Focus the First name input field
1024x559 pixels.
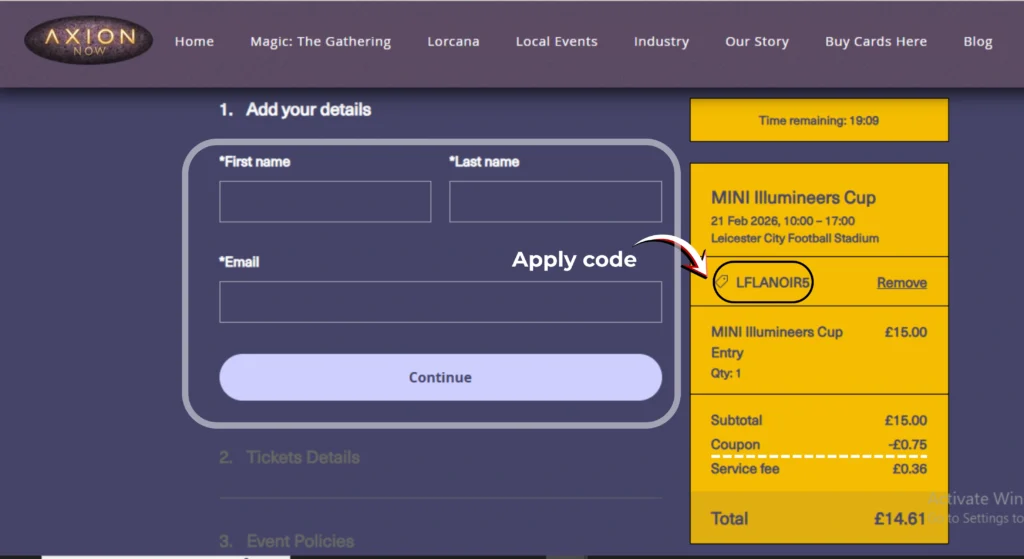pos(325,202)
